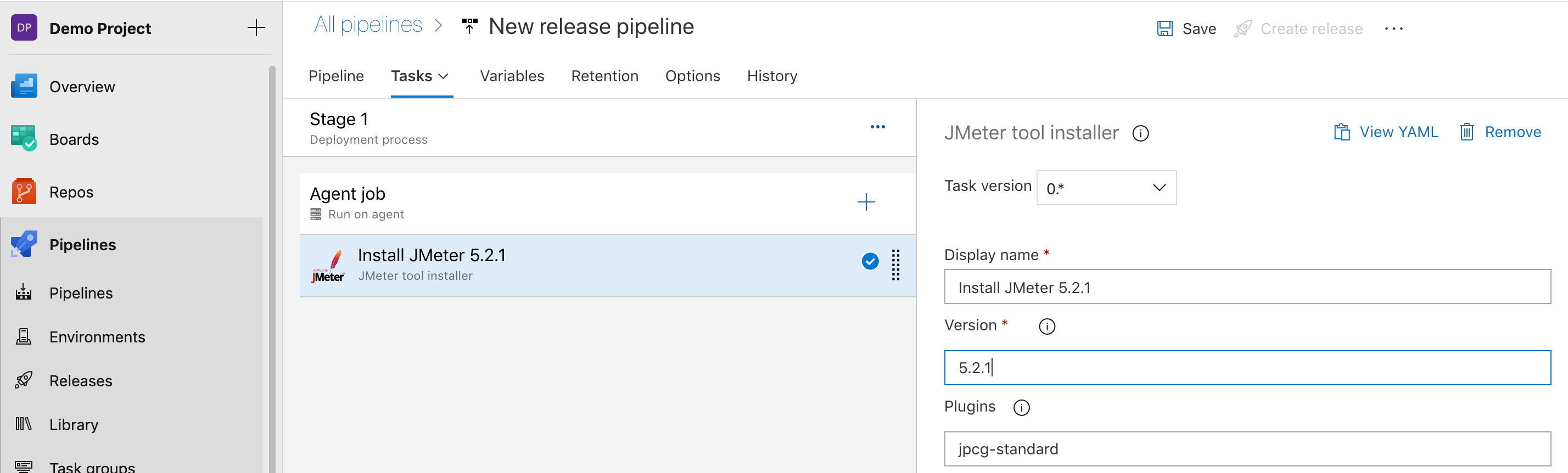
Task: Click the bold Pipelines section label
Action: 82,245
